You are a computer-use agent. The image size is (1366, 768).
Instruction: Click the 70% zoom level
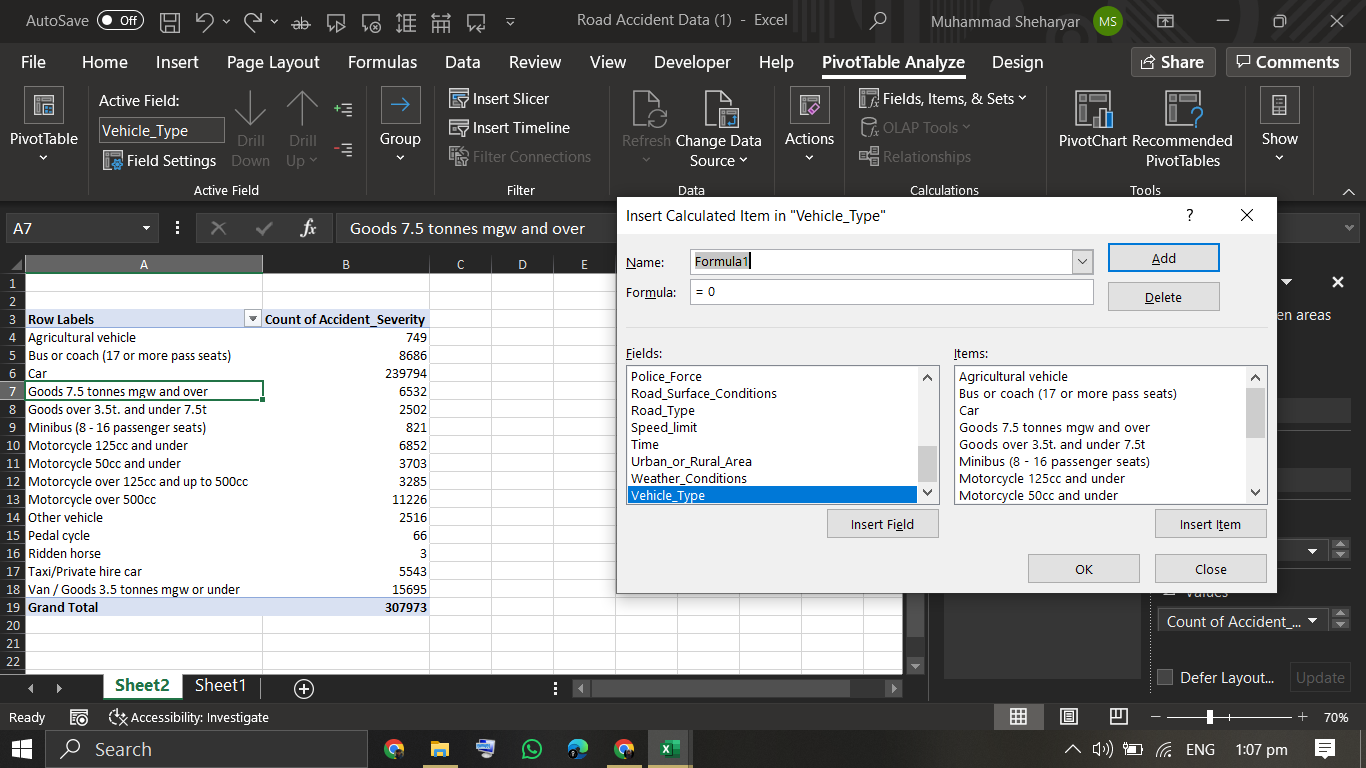[x=1336, y=717]
